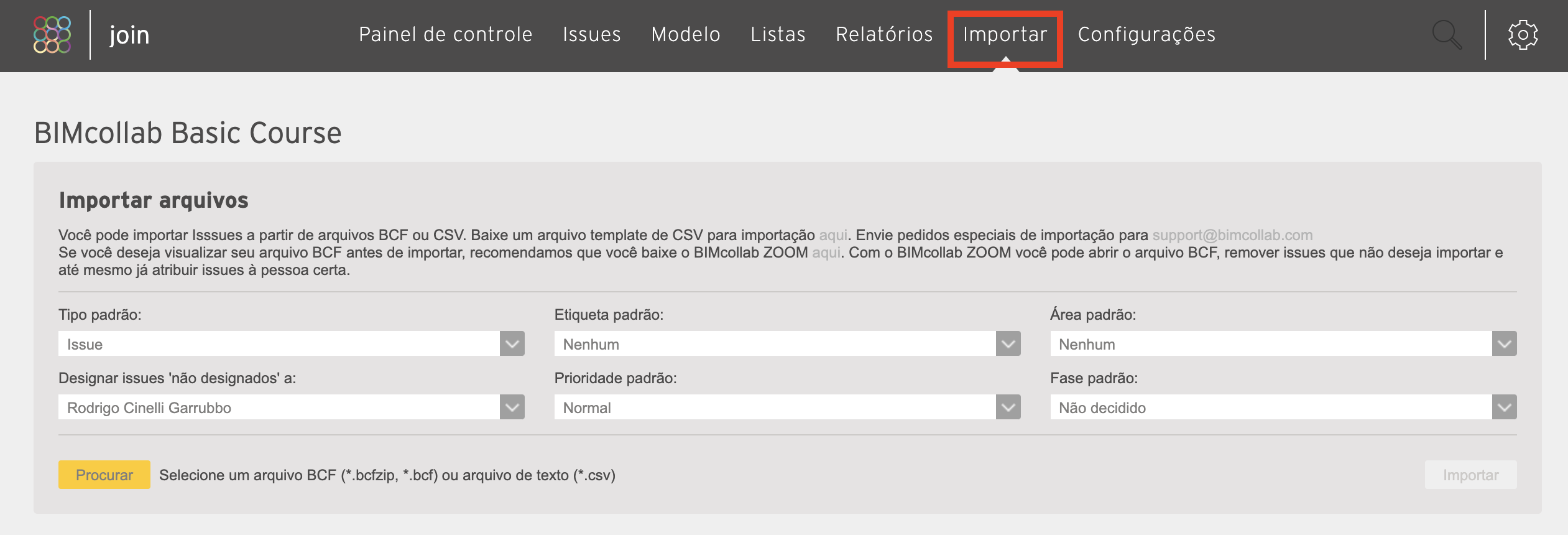Open the search magnifier icon
1568x535 pixels.
(x=1447, y=35)
